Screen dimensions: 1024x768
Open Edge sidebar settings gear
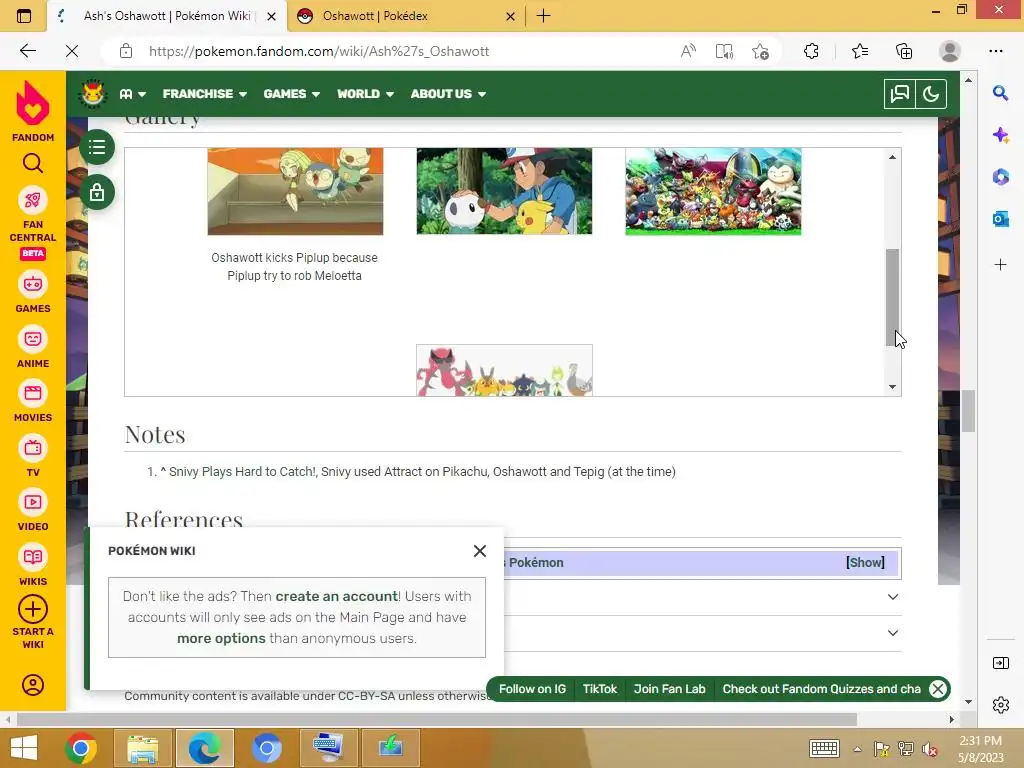(1000, 705)
